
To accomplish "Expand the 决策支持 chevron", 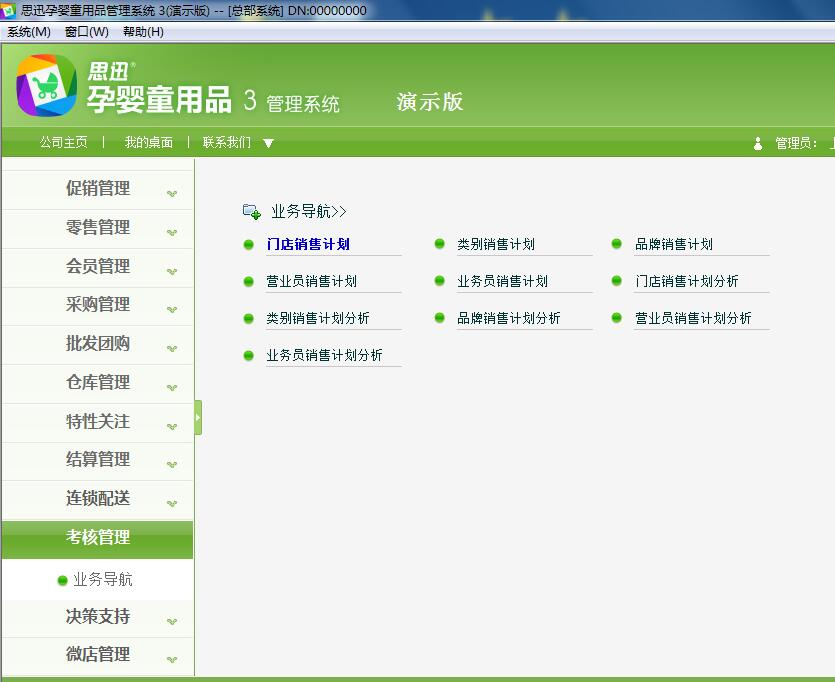I will tap(171, 621).
